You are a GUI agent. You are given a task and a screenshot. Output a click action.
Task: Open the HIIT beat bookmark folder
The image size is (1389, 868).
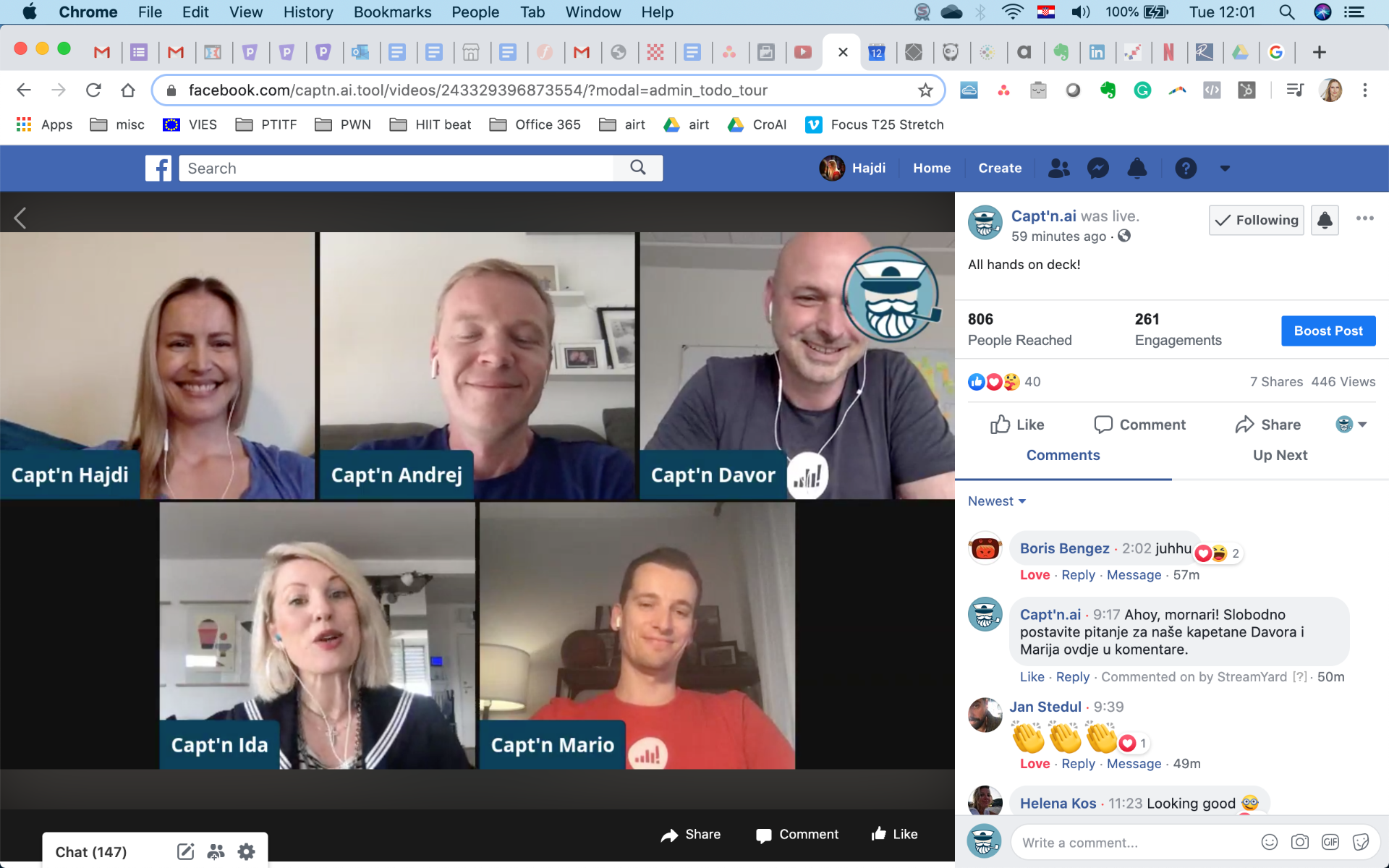pyautogui.click(x=430, y=124)
